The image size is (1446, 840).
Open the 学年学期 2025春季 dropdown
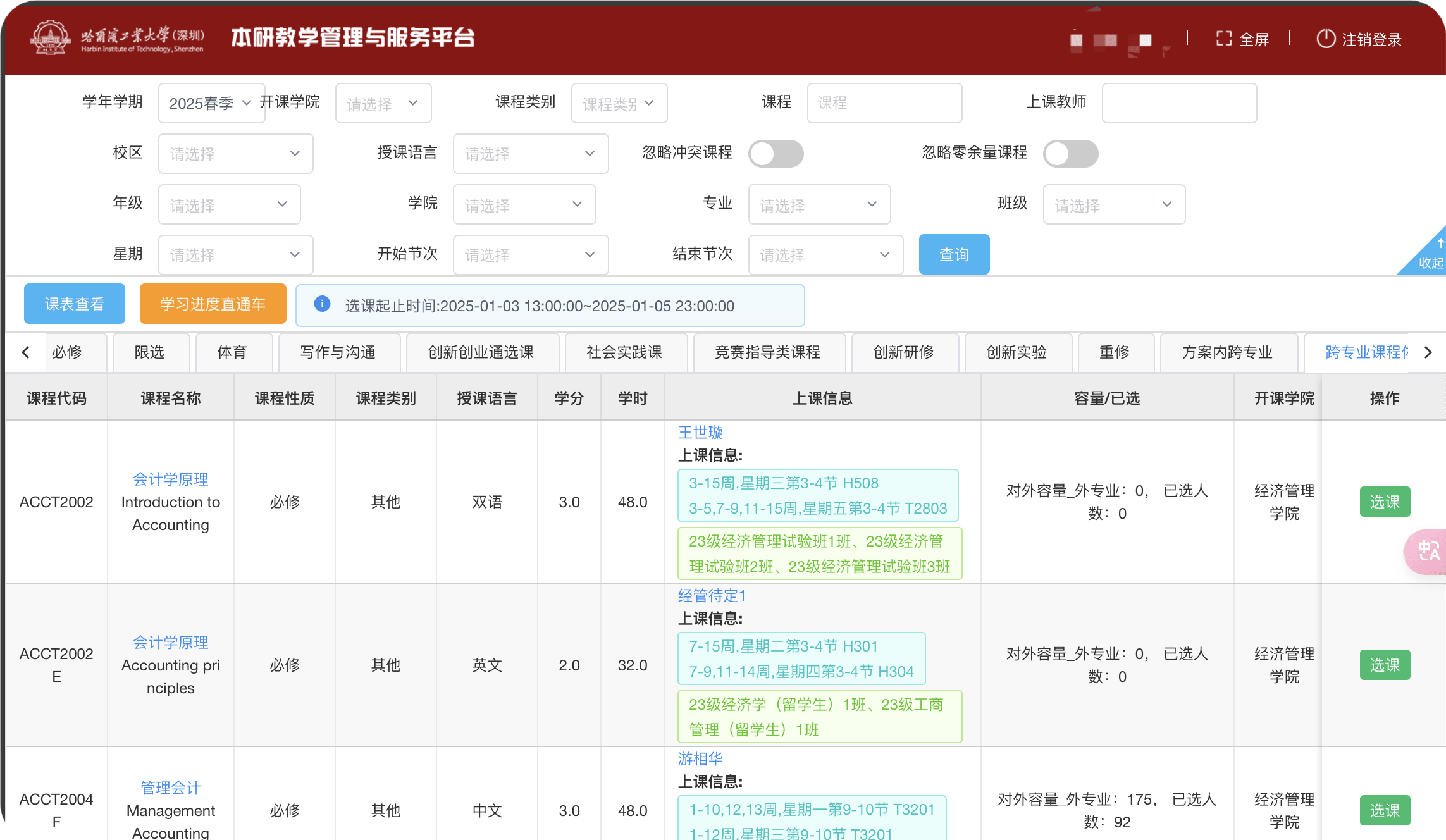[x=211, y=103]
